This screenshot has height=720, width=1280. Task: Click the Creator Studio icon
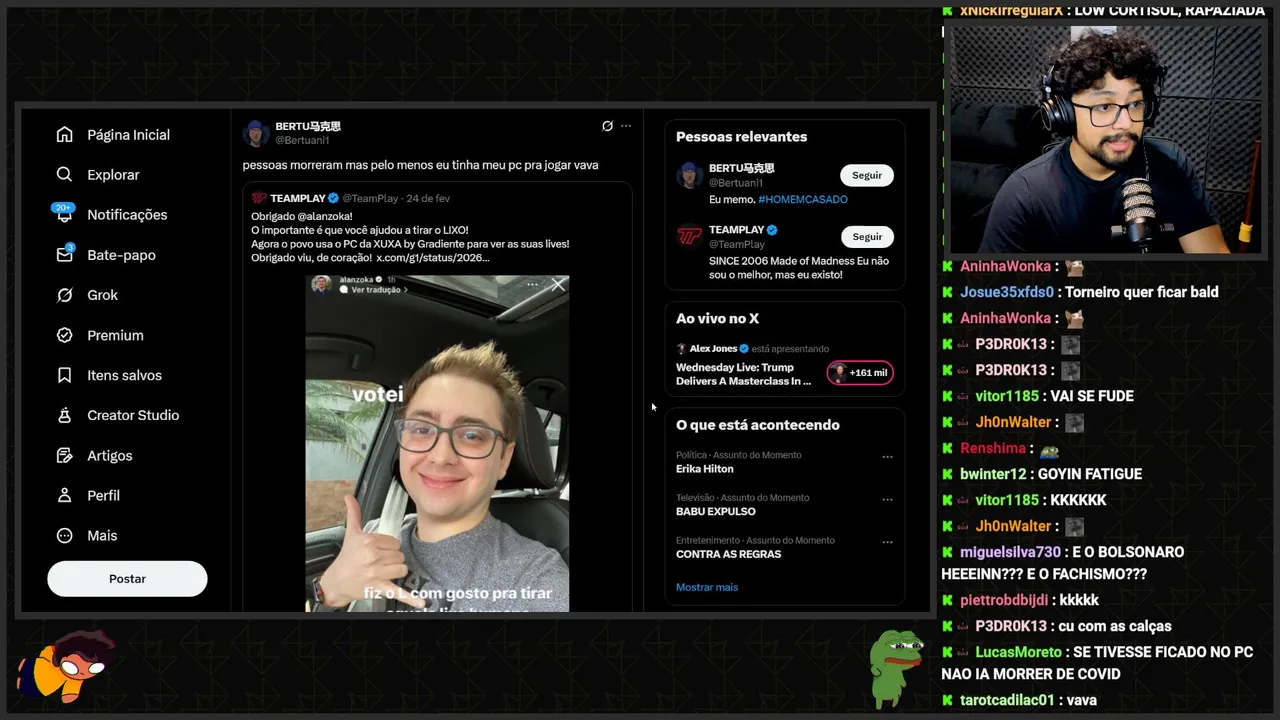pyautogui.click(x=65, y=415)
